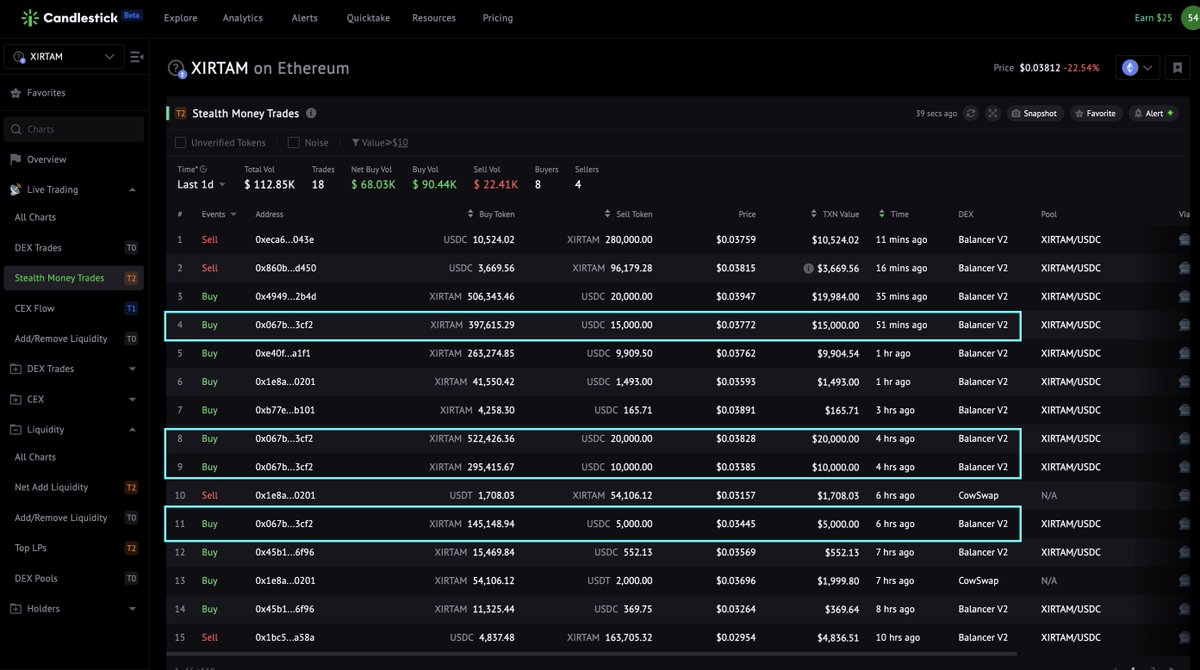
Task: Refresh the trades table
Action: pos(971,113)
